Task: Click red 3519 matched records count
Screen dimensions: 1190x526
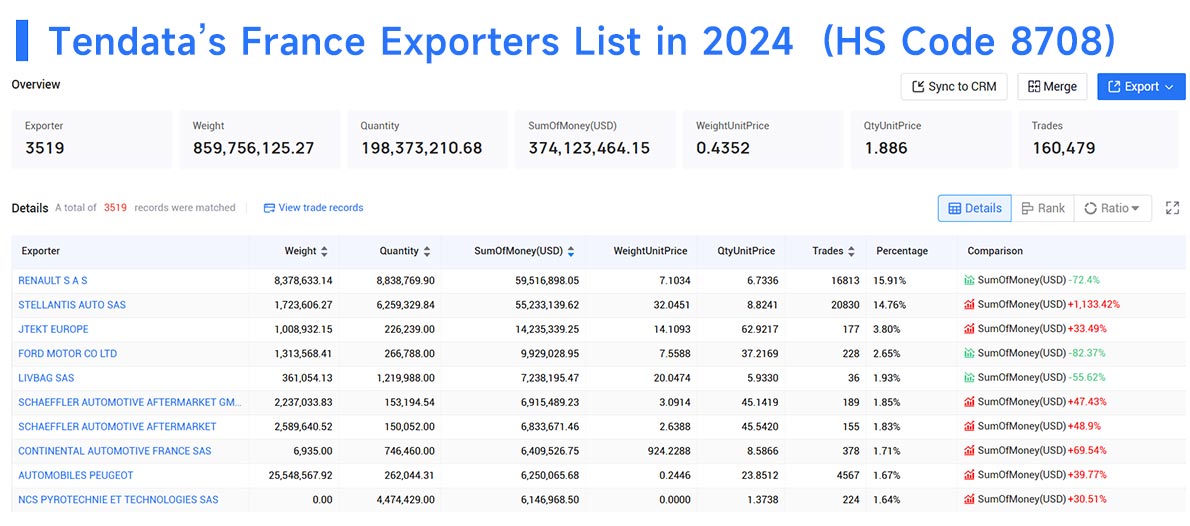Action: coord(115,208)
